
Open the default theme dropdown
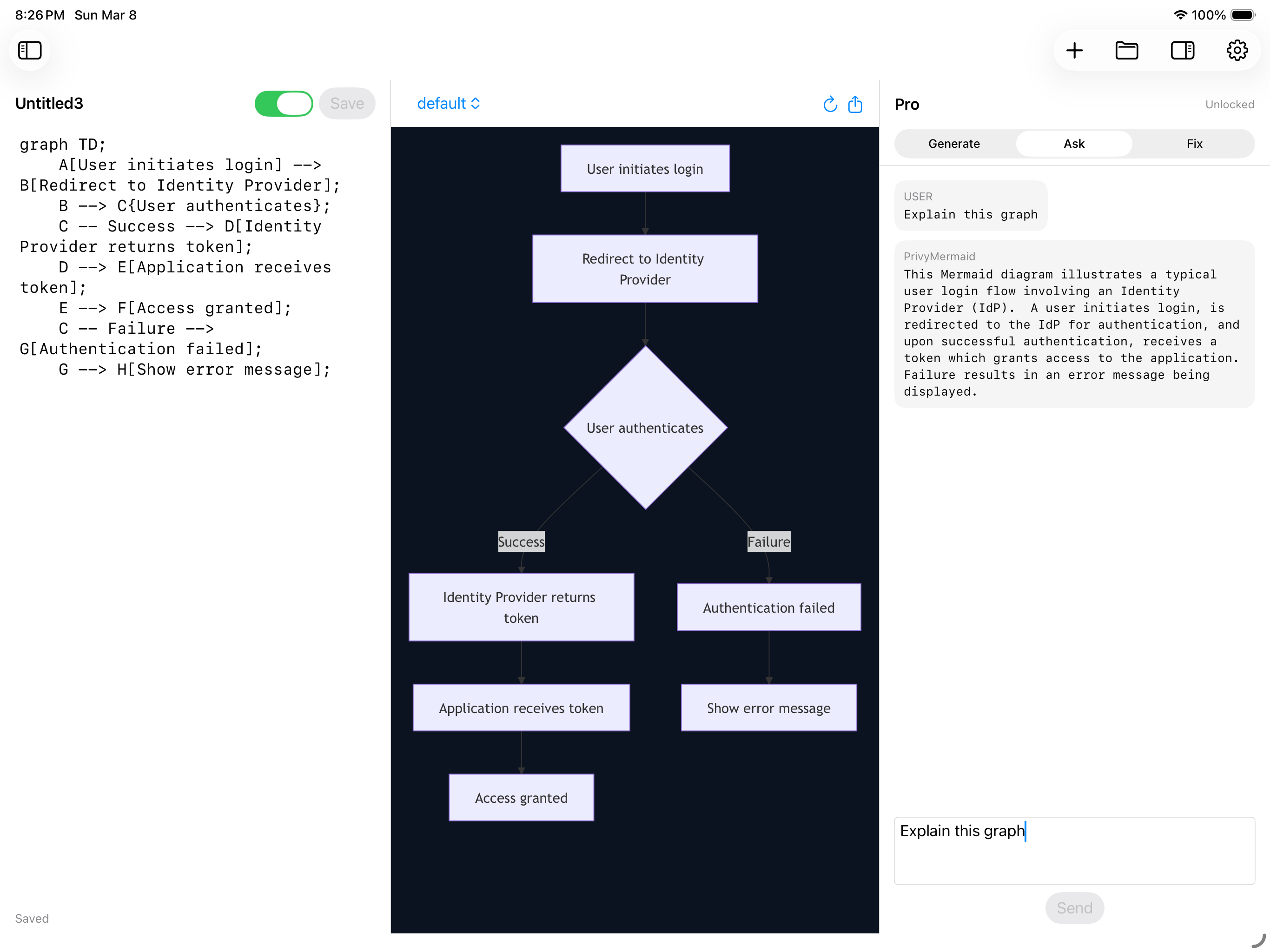[449, 103]
